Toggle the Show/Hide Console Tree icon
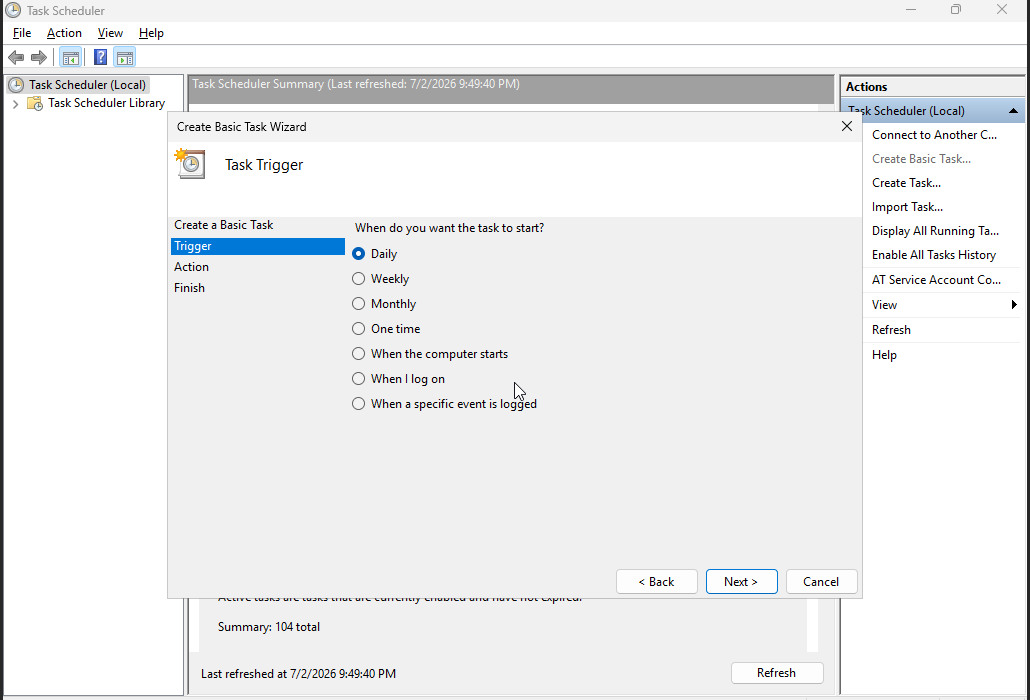The width and height of the screenshot is (1030, 700). point(71,58)
